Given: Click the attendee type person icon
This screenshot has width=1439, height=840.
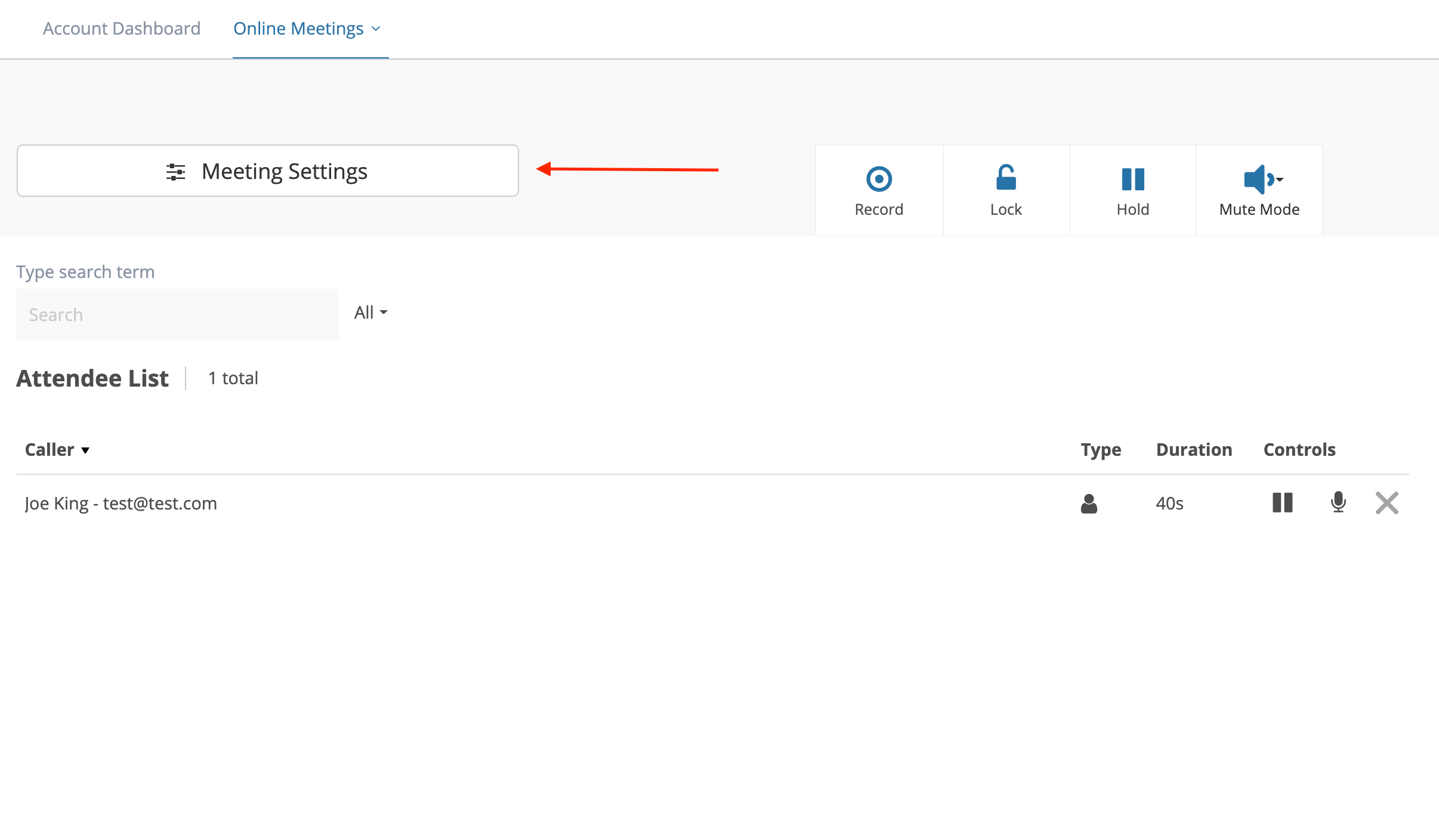Looking at the screenshot, I should (1089, 503).
